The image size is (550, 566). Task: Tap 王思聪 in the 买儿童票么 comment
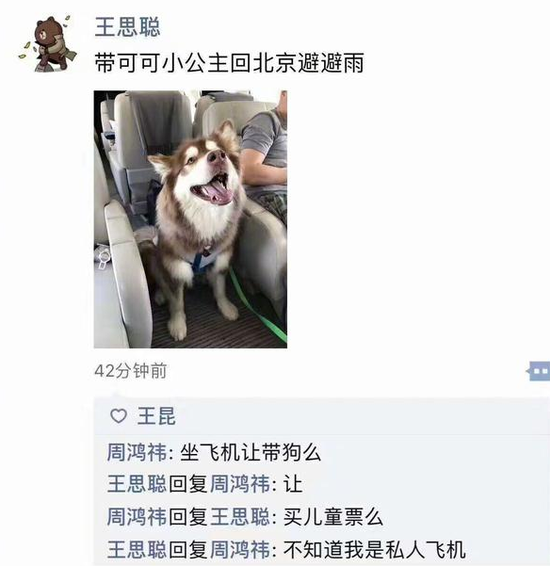(x=240, y=517)
